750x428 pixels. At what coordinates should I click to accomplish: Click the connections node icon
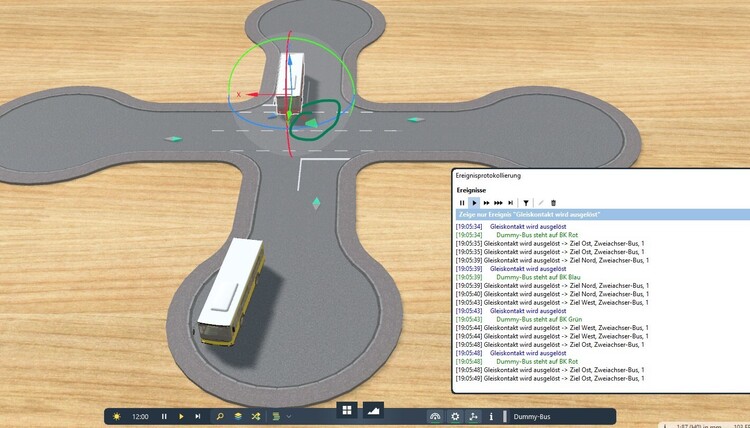coord(473,416)
